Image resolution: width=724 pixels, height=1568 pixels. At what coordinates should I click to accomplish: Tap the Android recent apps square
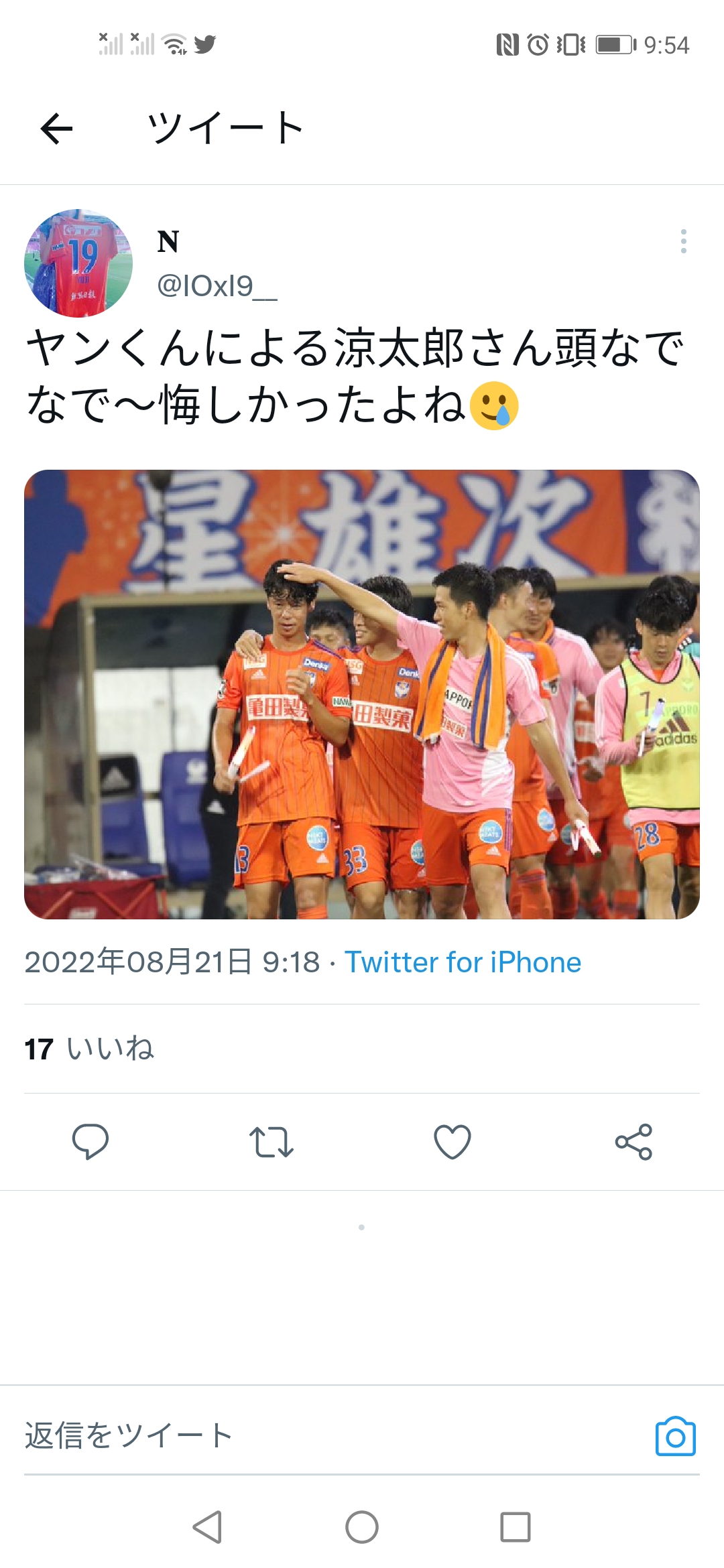(x=516, y=1527)
